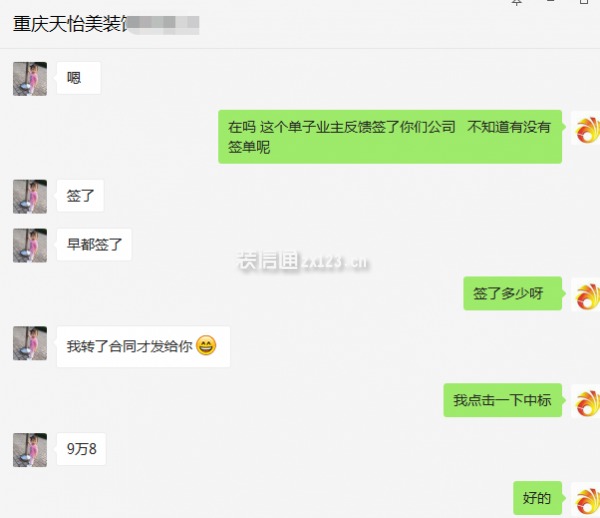Select the green 签了多少呀 message bubble
Screen dimensions: 600x518
[x=512, y=293]
